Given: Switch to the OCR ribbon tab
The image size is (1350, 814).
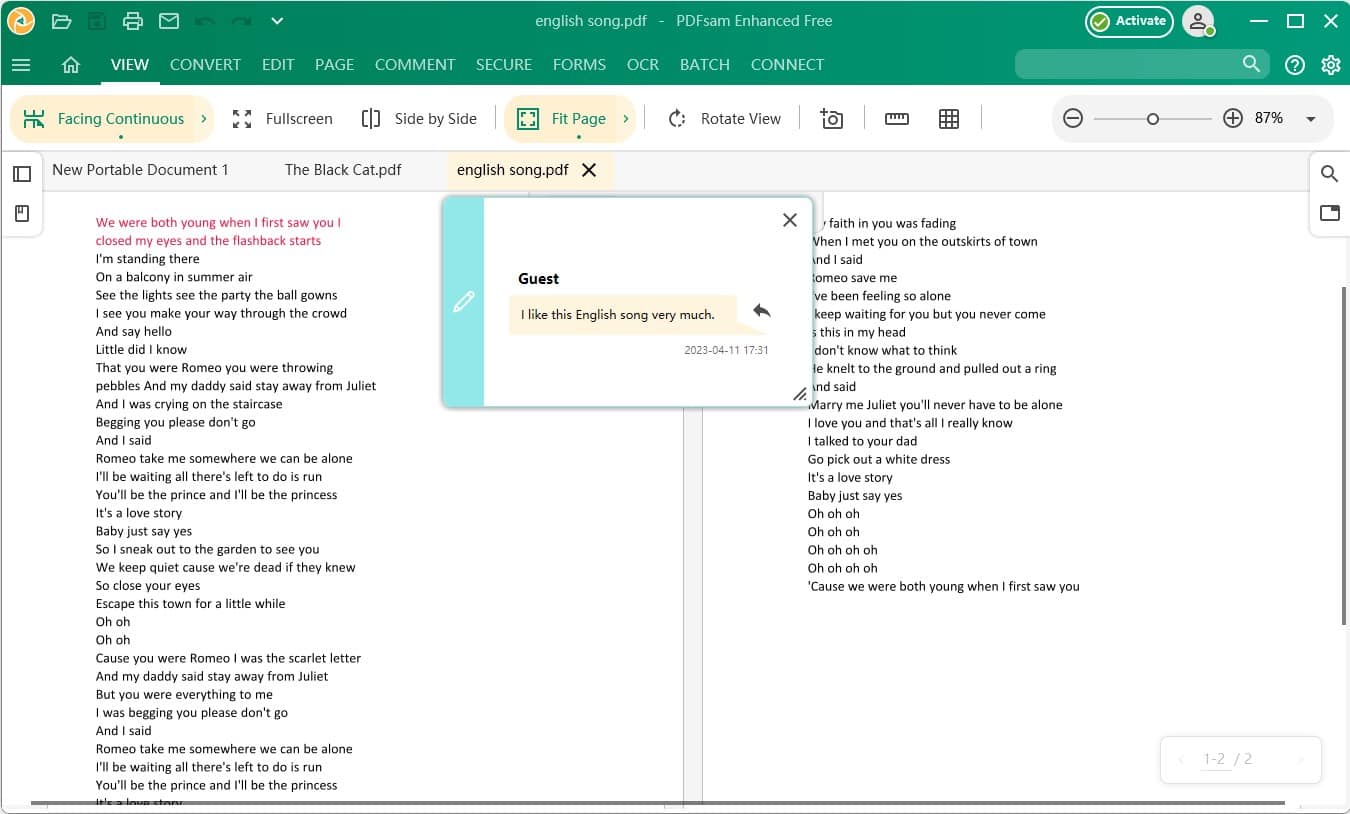Looking at the screenshot, I should (x=642, y=64).
